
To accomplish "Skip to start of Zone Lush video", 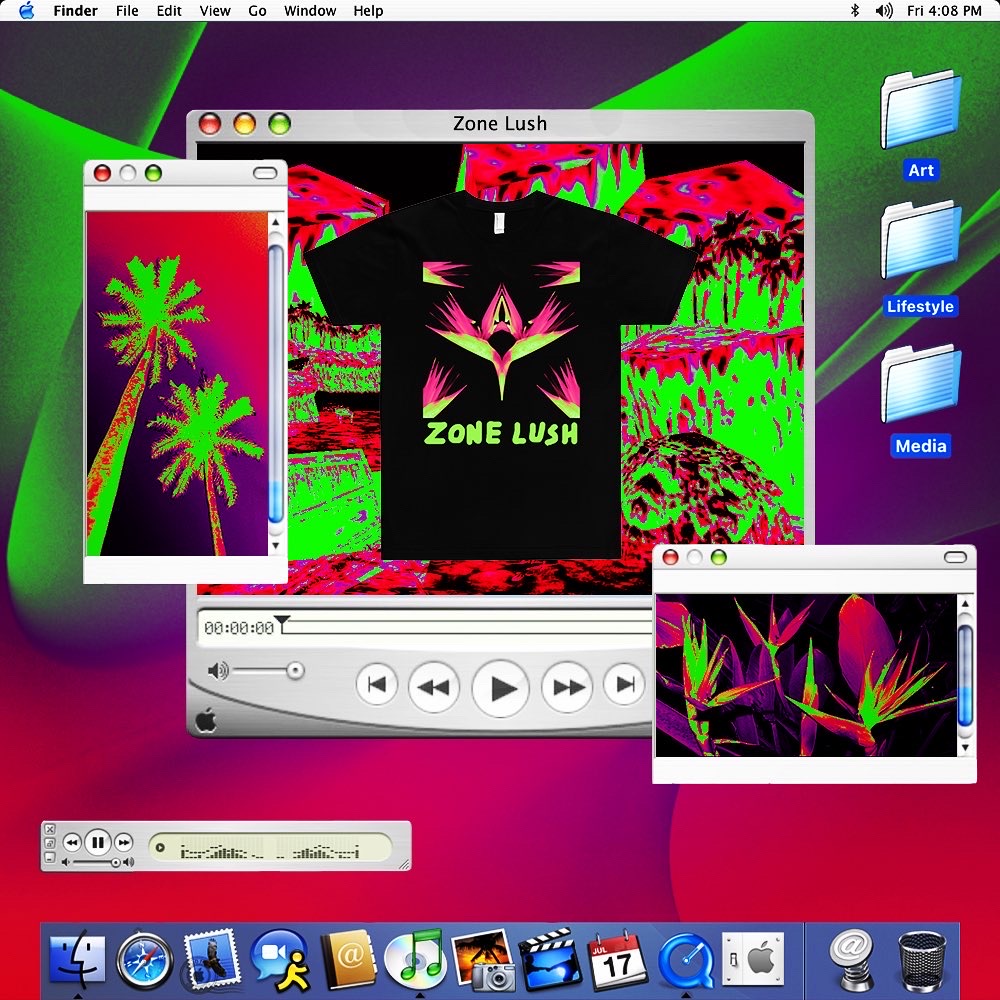I will pyautogui.click(x=377, y=685).
